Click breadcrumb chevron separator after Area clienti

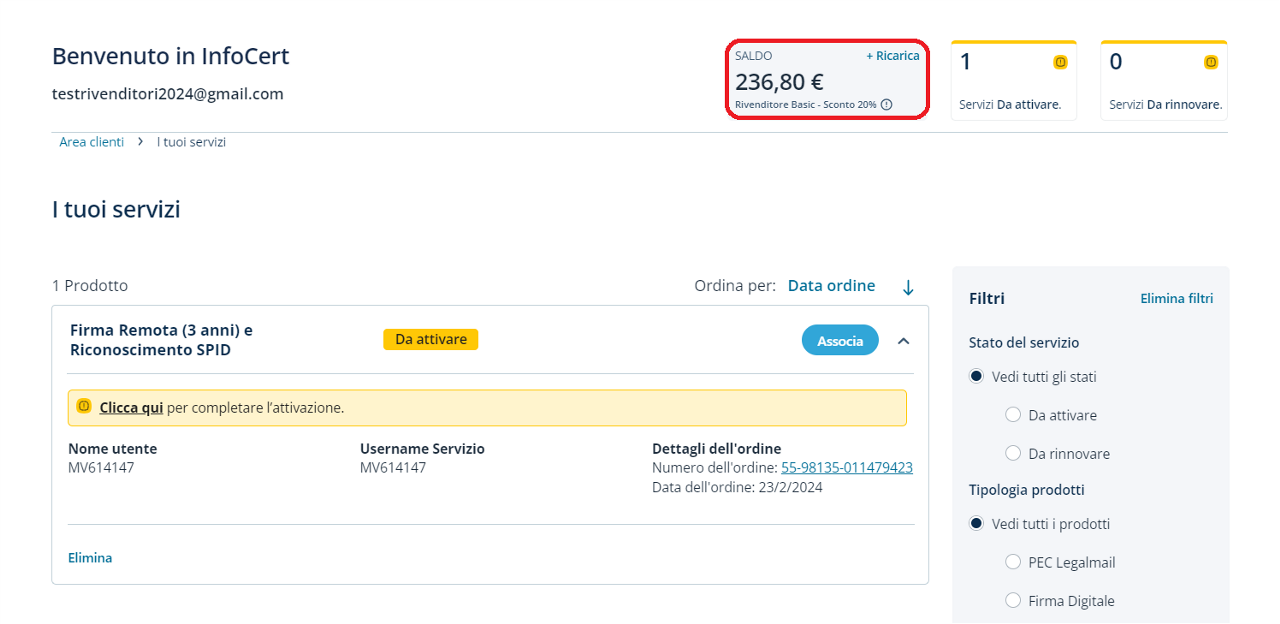[x=141, y=142]
